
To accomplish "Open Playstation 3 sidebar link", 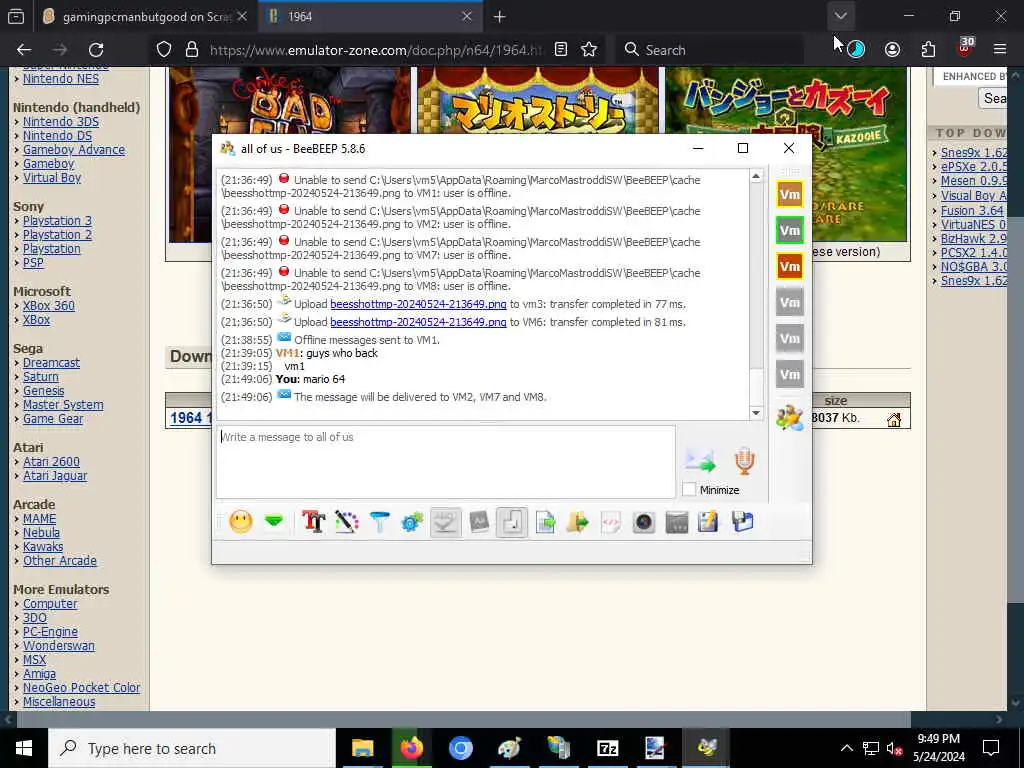I will click(x=57, y=221).
